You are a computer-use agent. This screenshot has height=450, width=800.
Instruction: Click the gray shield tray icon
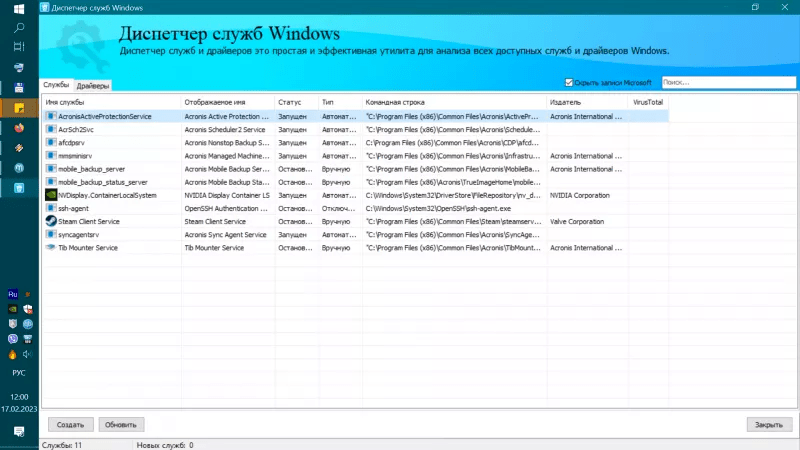pyautogui.click(x=13, y=324)
